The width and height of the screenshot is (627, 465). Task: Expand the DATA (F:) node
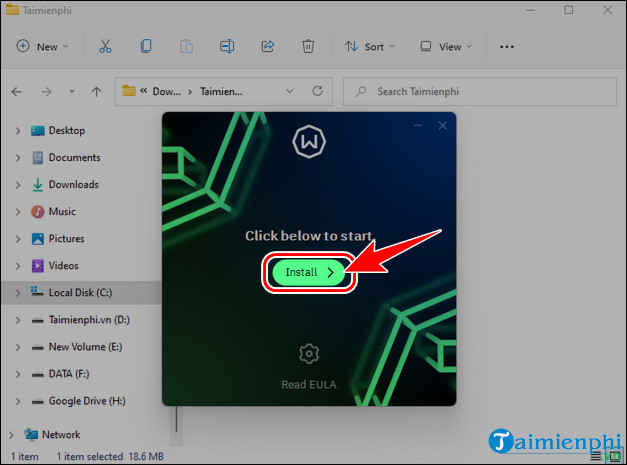point(18,374)
